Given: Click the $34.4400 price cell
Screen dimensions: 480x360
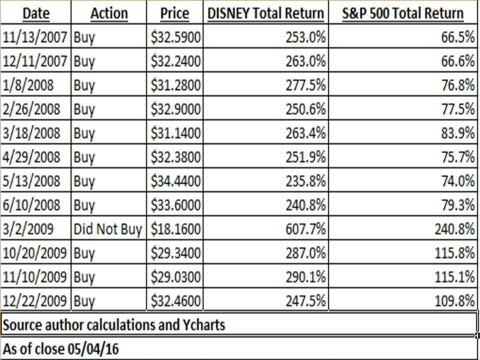Looking at the screenshot, I should (x=175, y=181).
